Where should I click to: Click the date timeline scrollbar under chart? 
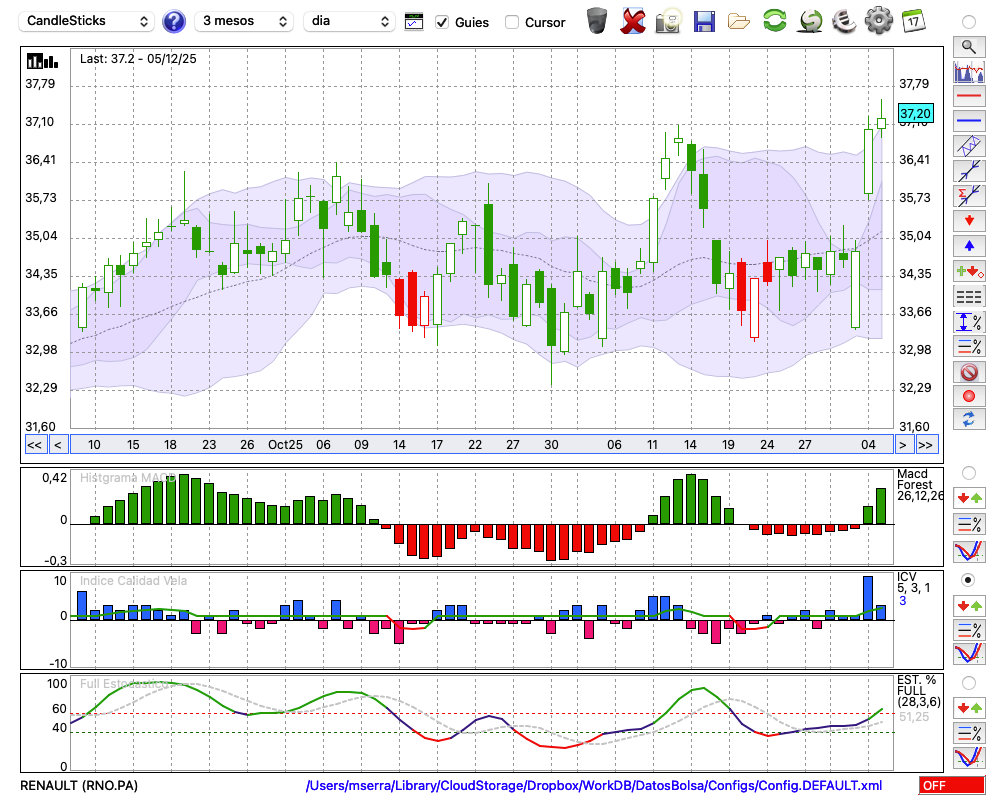[x=480, y=445]
